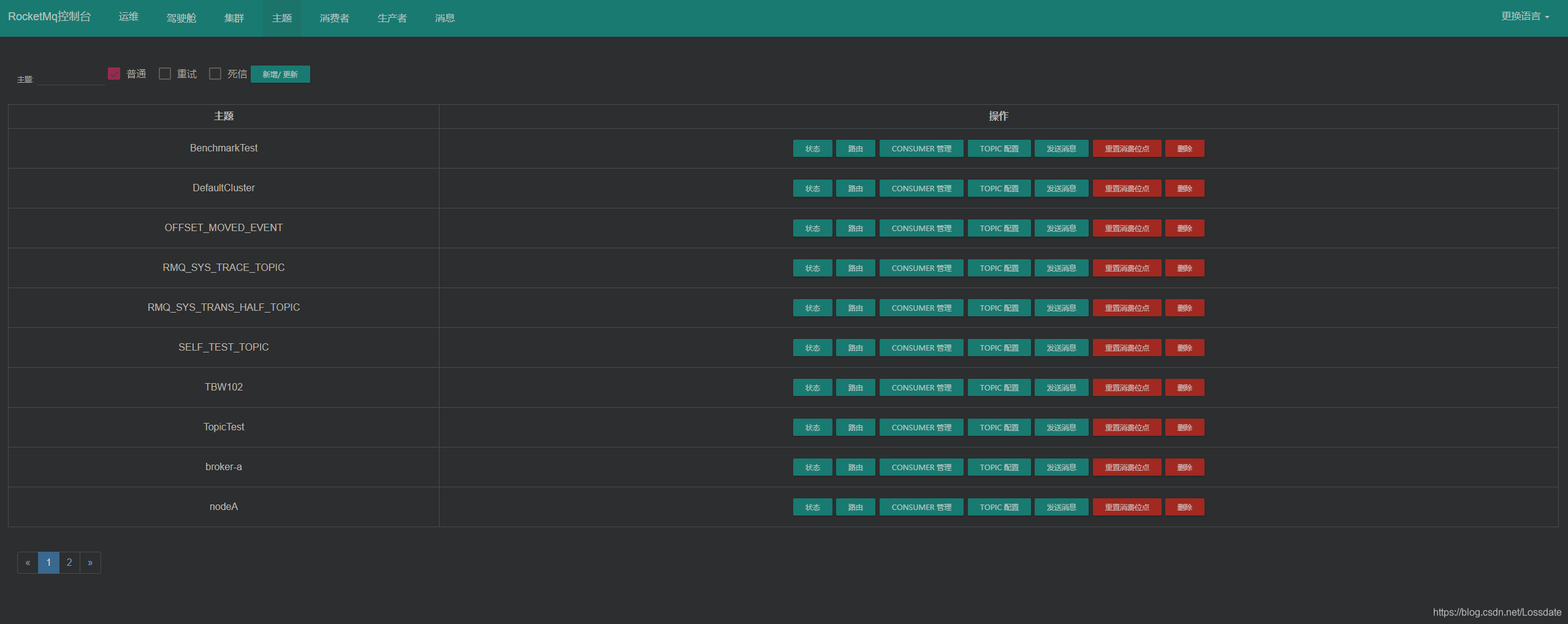Go to next page with »
The width and height of the screenshot is (1568, 624).
[x=90, y=563]
